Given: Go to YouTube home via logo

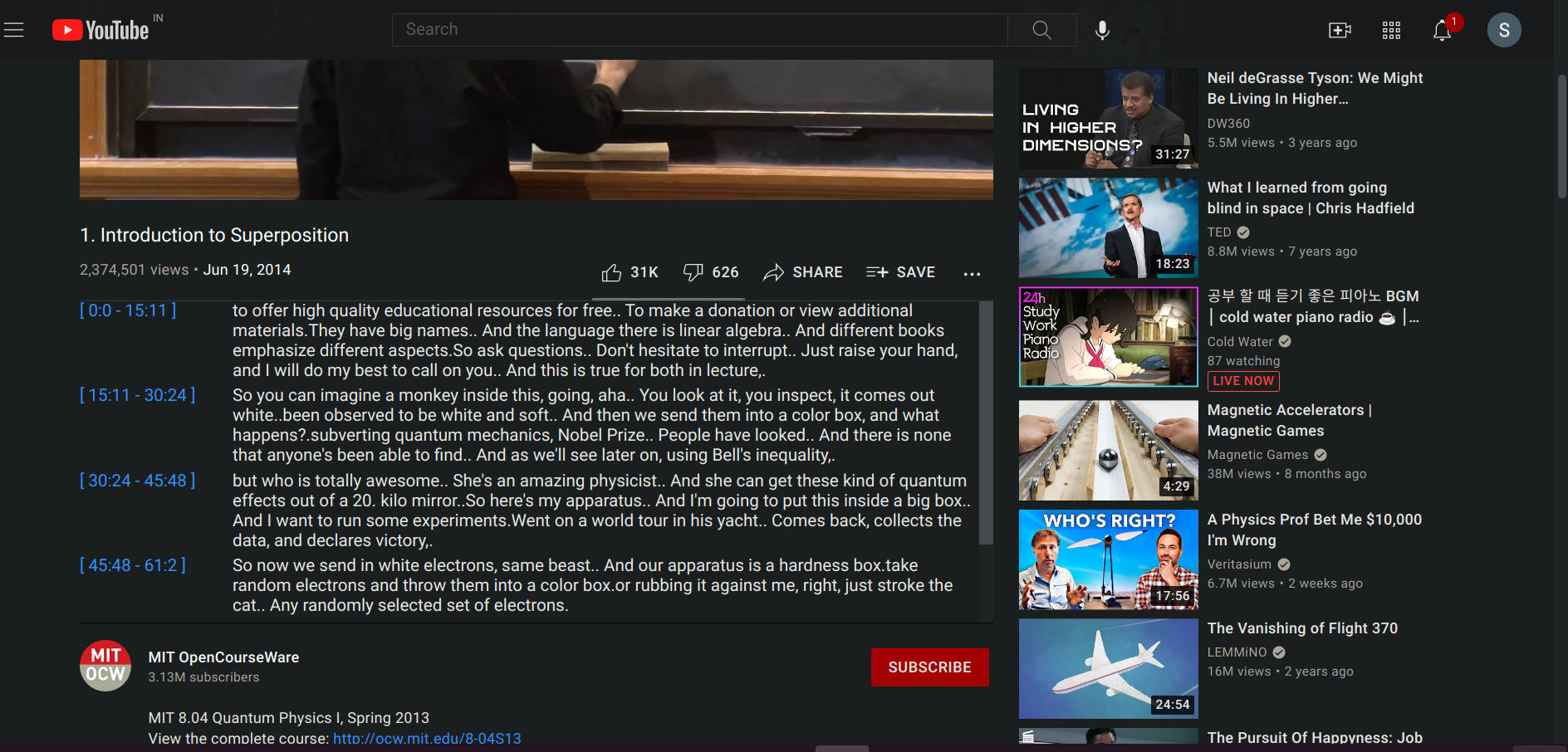Looking at the screenshot, I should (100, 31).
